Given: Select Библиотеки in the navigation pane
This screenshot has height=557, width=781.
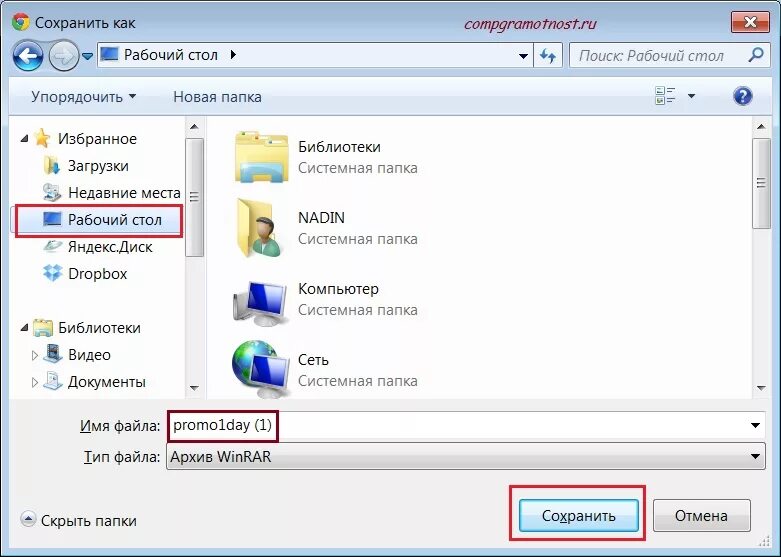Looking at the screenshot, I should [87, 327].
